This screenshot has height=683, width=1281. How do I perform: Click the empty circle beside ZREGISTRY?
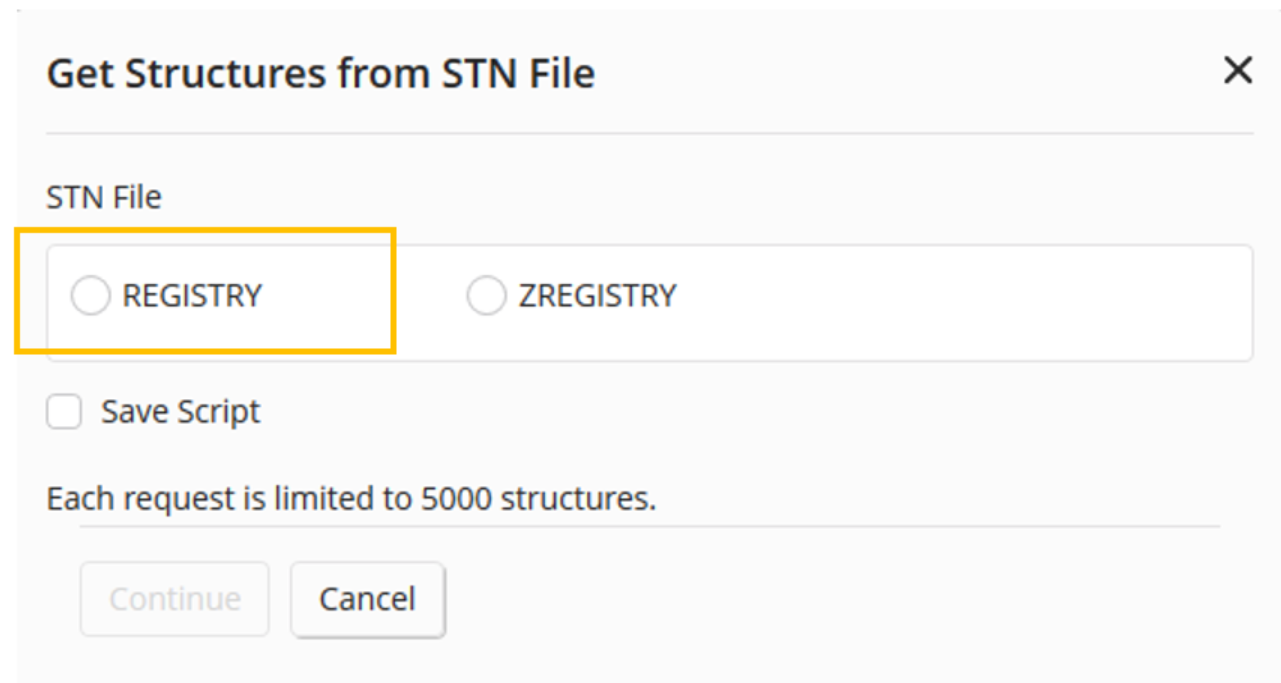[486, 296]
